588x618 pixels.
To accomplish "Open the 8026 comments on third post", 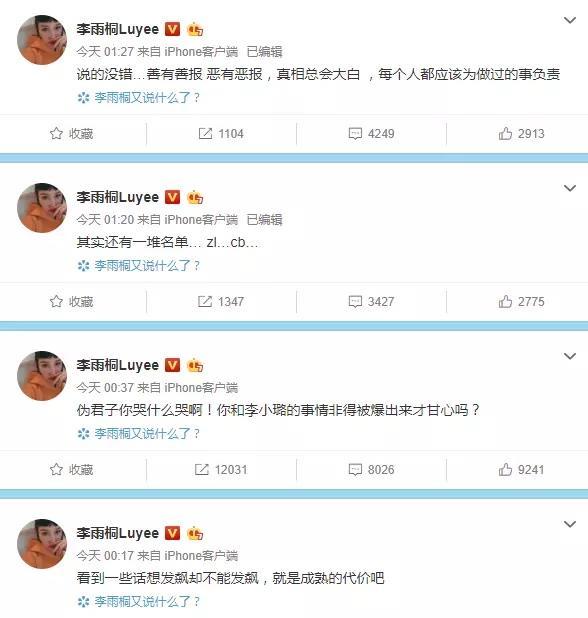I will pyautogui.click(x=371, y=469).
